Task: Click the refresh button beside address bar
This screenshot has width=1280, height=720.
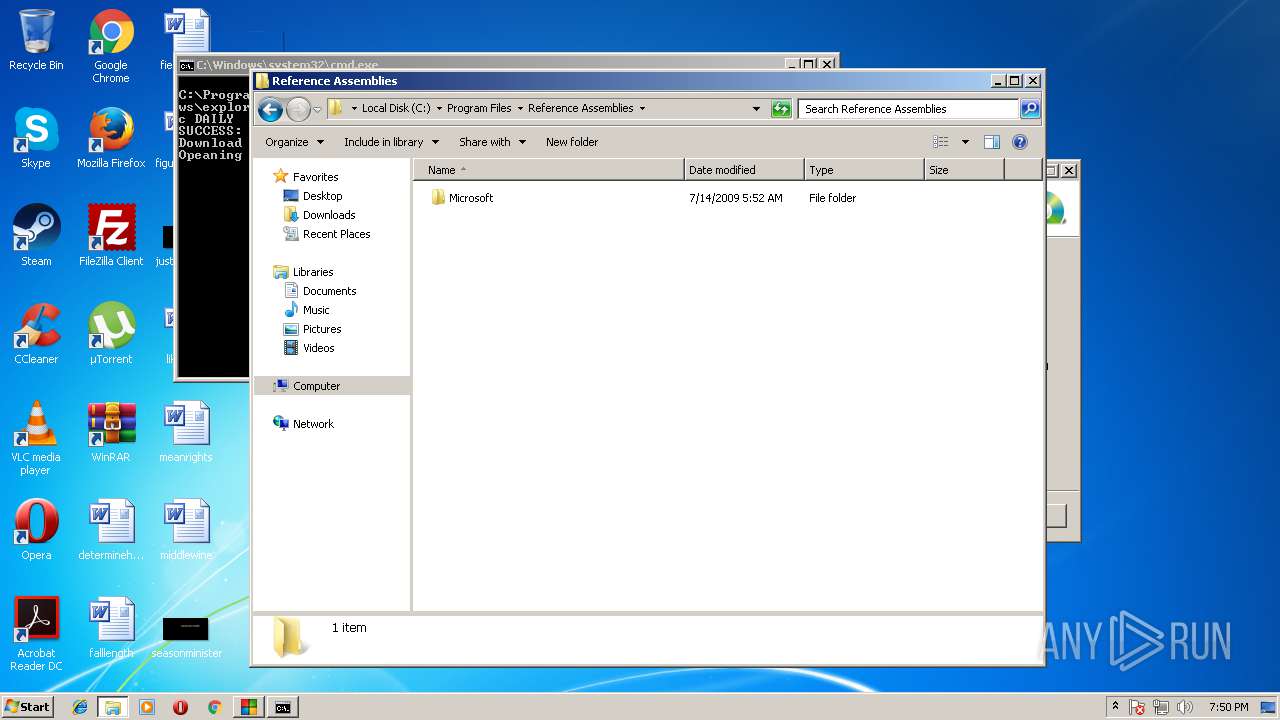Action: pyautogui.click(x=781, y=109)
